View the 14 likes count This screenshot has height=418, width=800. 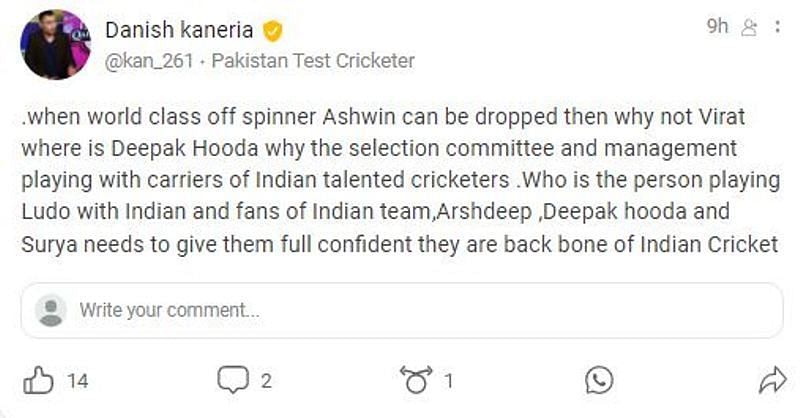pyautogui.click(x=78, y=381)
